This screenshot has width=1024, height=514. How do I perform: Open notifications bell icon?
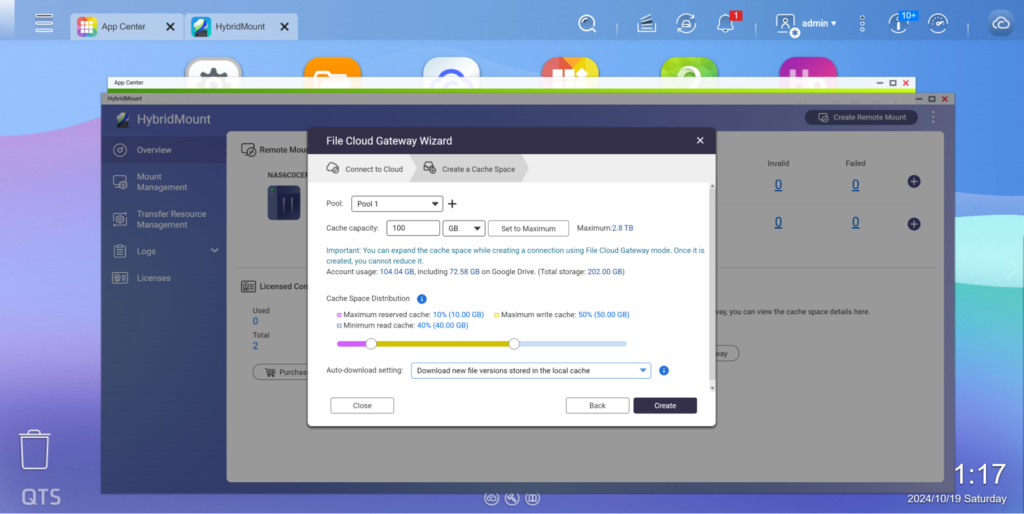(x=726, y=23)
